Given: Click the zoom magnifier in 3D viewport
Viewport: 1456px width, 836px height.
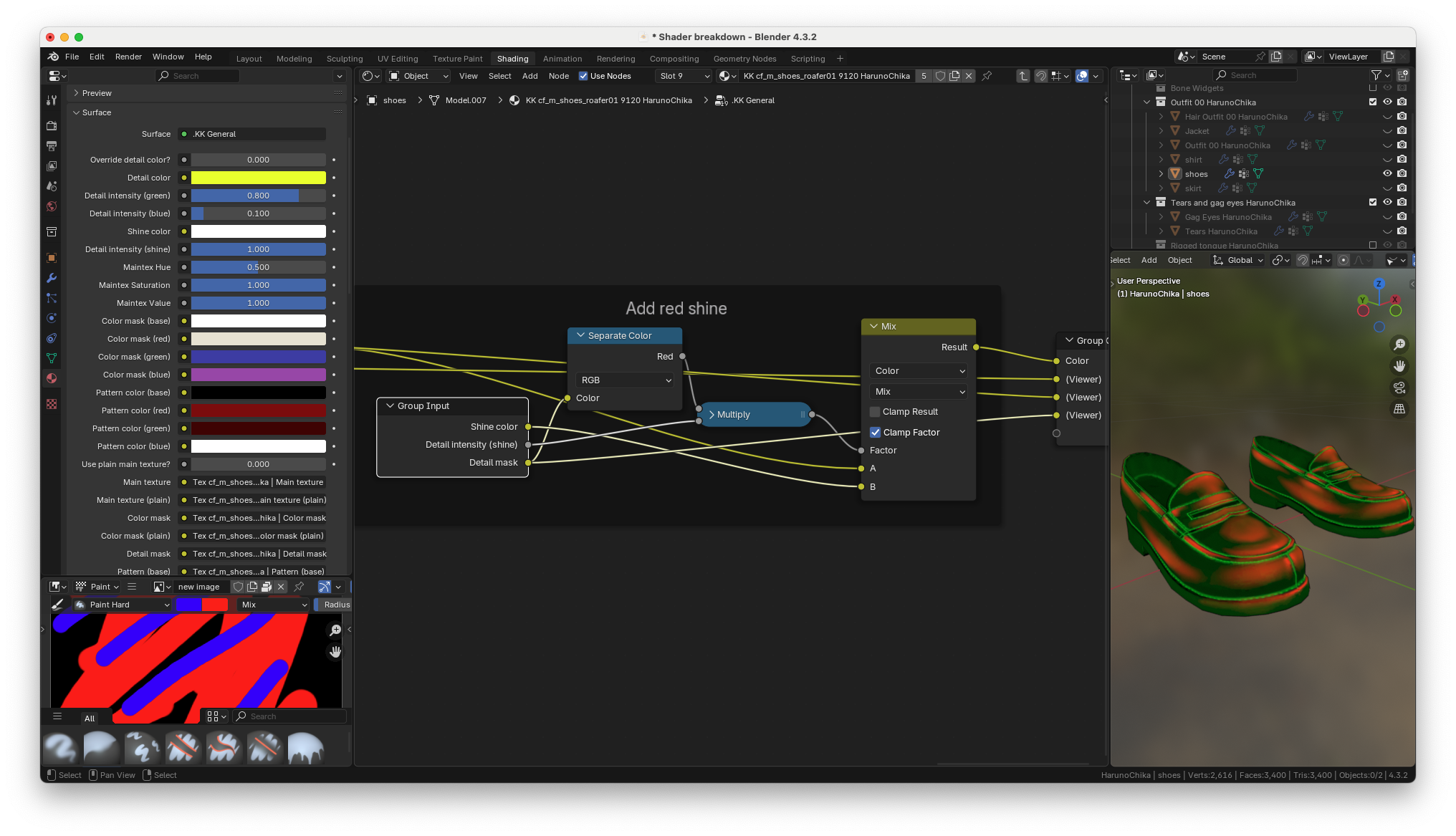Looking at the screenshot, I should pyautogui.click(x=1399, y=345).
